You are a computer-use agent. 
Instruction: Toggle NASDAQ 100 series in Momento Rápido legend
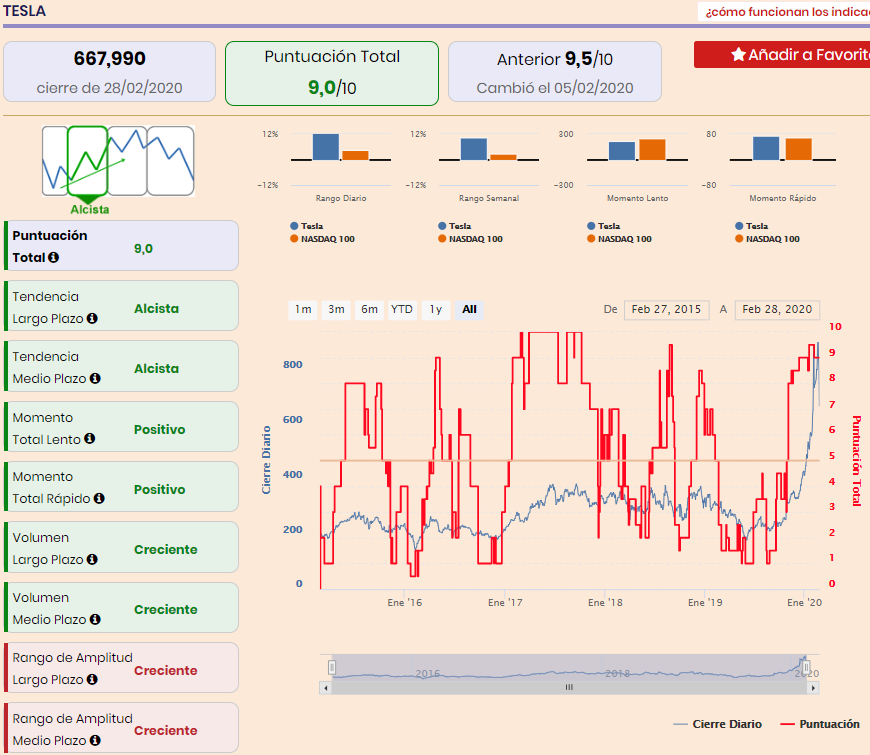coord(767,239)
